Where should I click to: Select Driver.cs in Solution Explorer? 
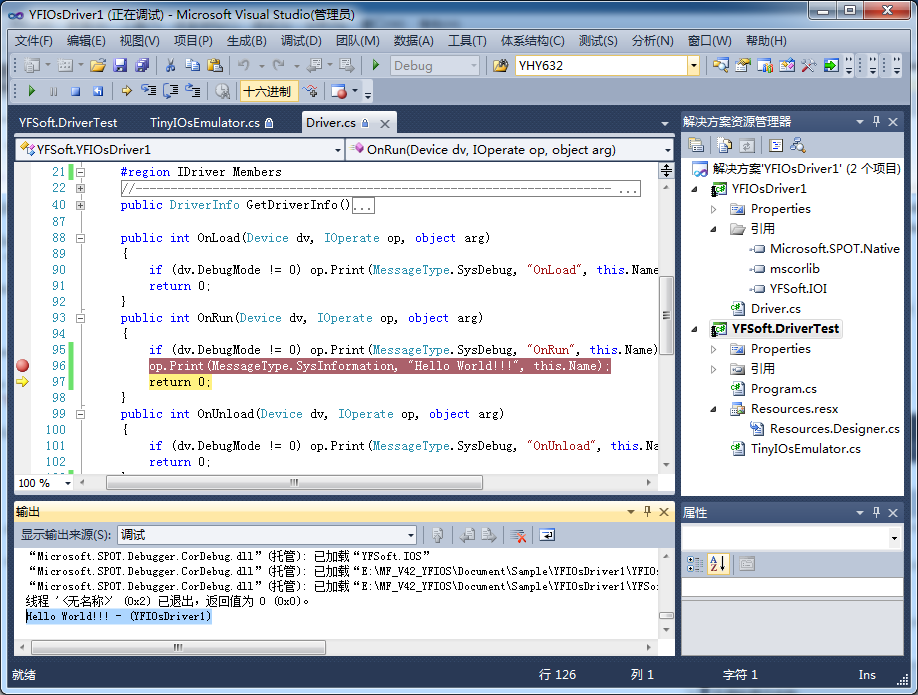pyautogui.click(x=775, y=309)
